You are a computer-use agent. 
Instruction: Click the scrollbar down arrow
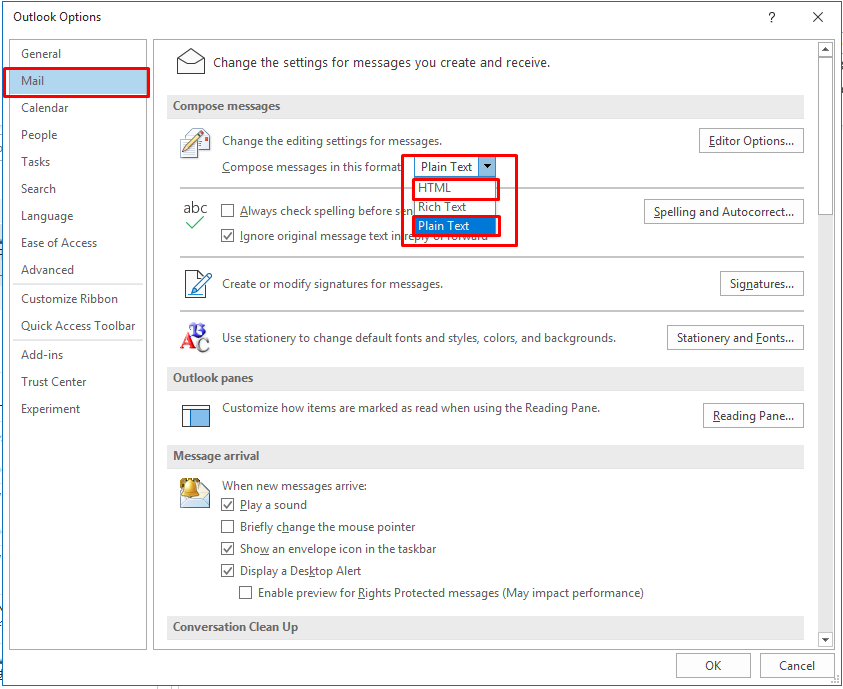825,639
